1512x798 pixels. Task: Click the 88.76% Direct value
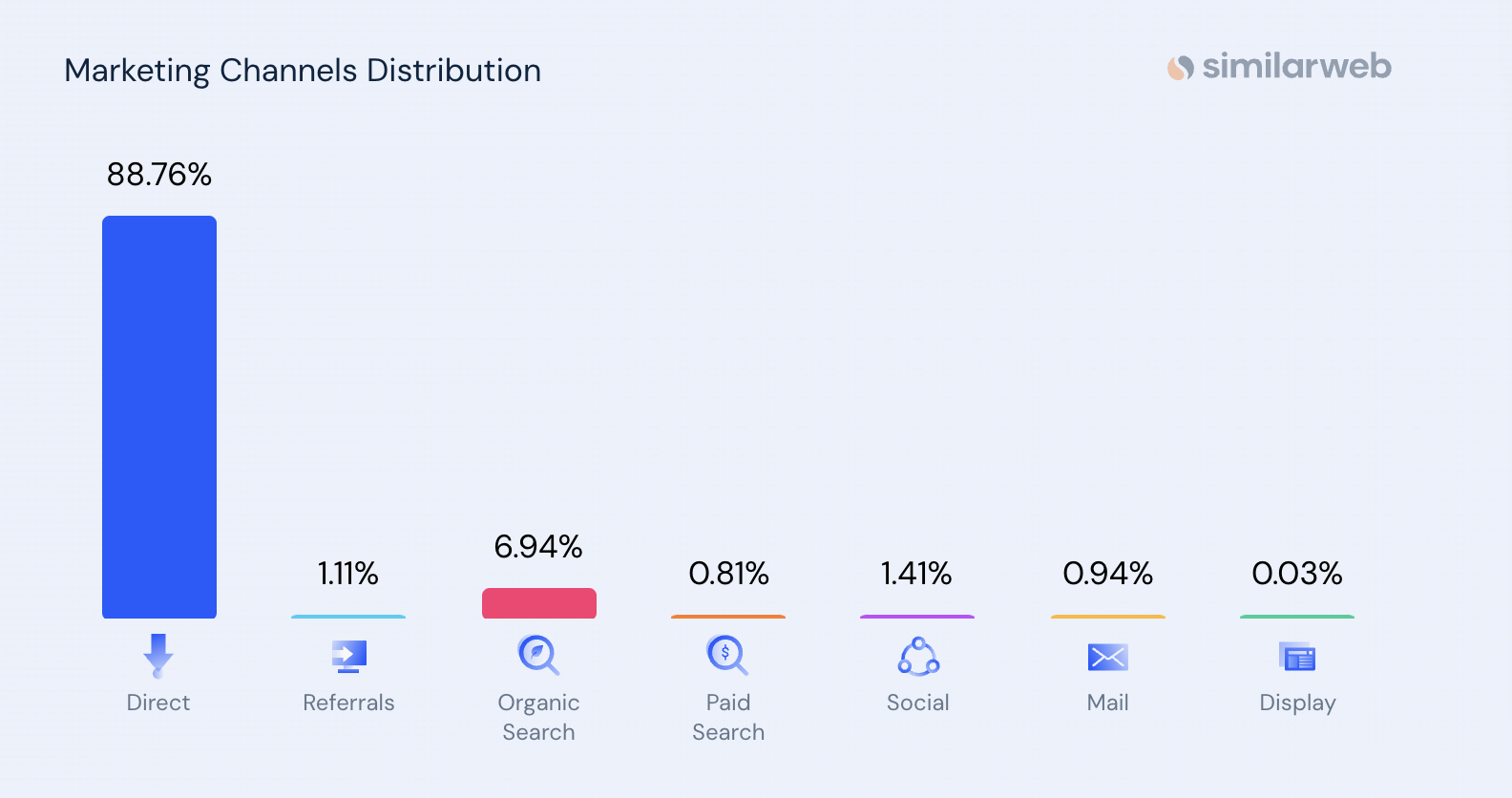[x=159, y=175]
